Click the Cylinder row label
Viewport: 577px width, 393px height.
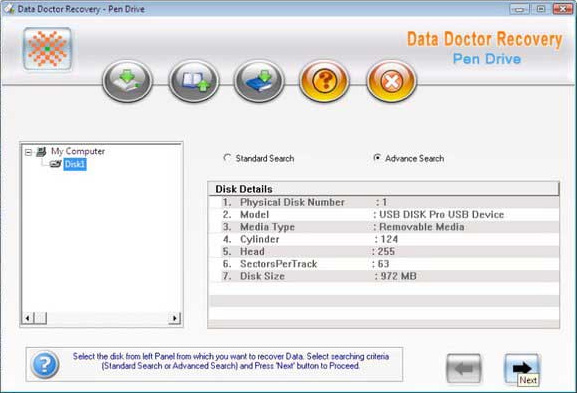(x=259, y=239)
